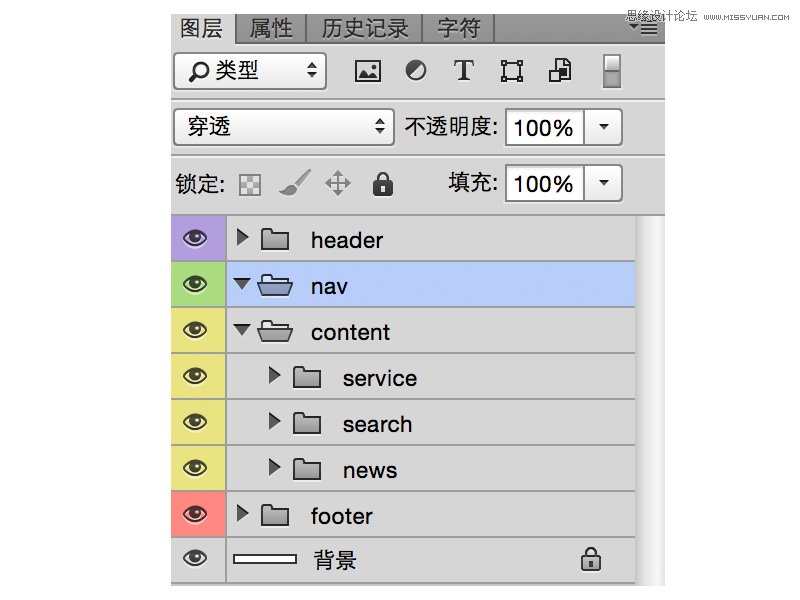Filter layers by smart object icon
800x600 pixels.
559,70
